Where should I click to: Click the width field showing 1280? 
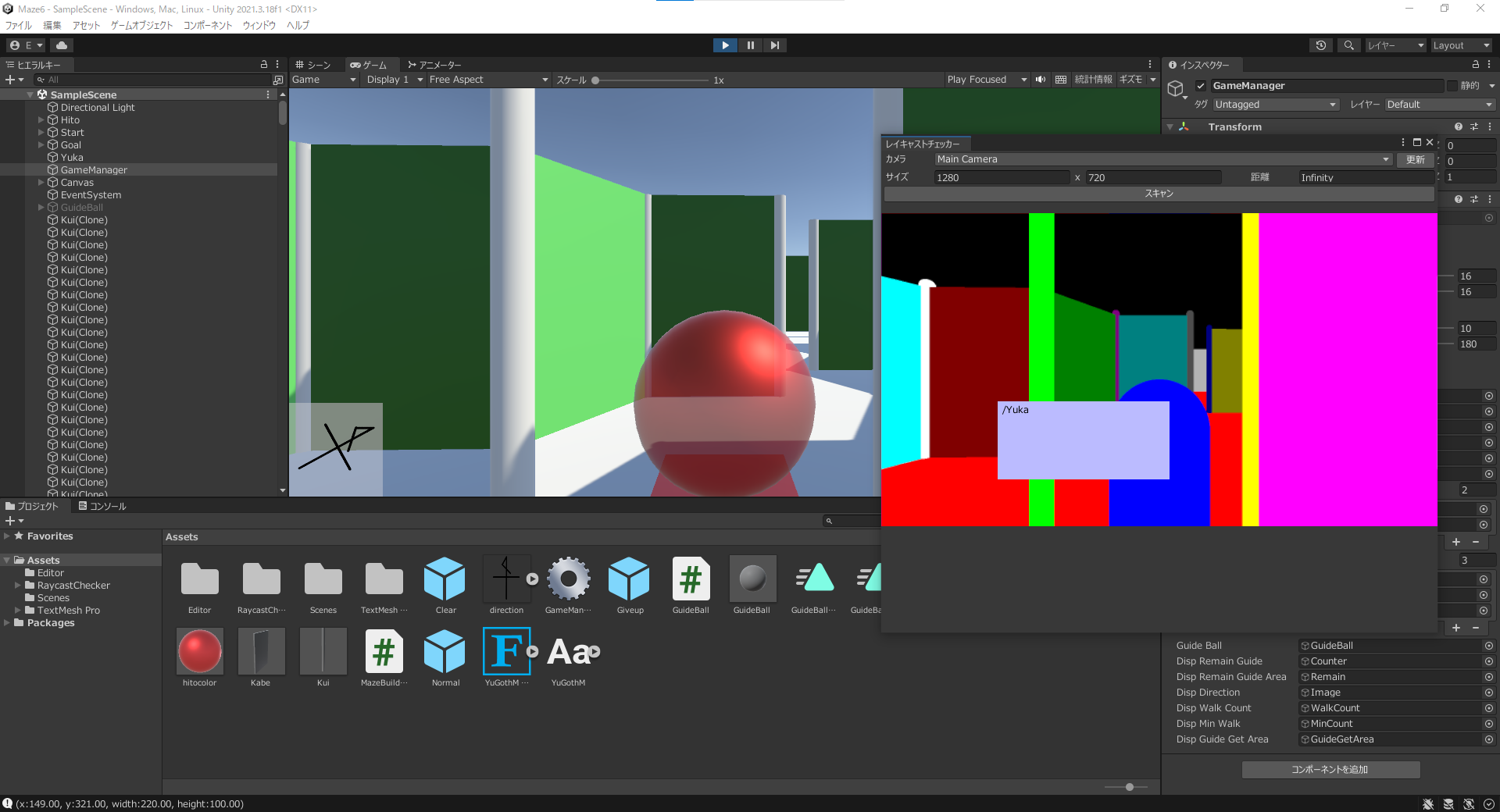1002,178
